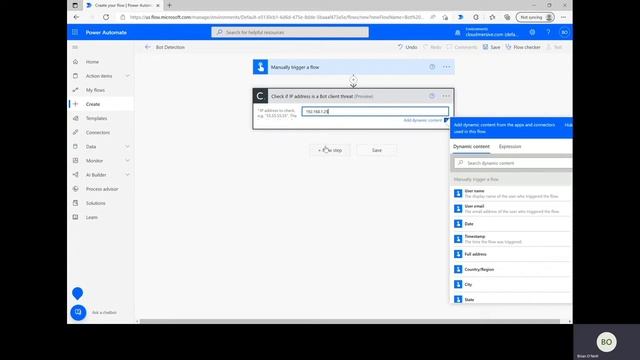Expand the Data section chevron

tap(127, 147)
